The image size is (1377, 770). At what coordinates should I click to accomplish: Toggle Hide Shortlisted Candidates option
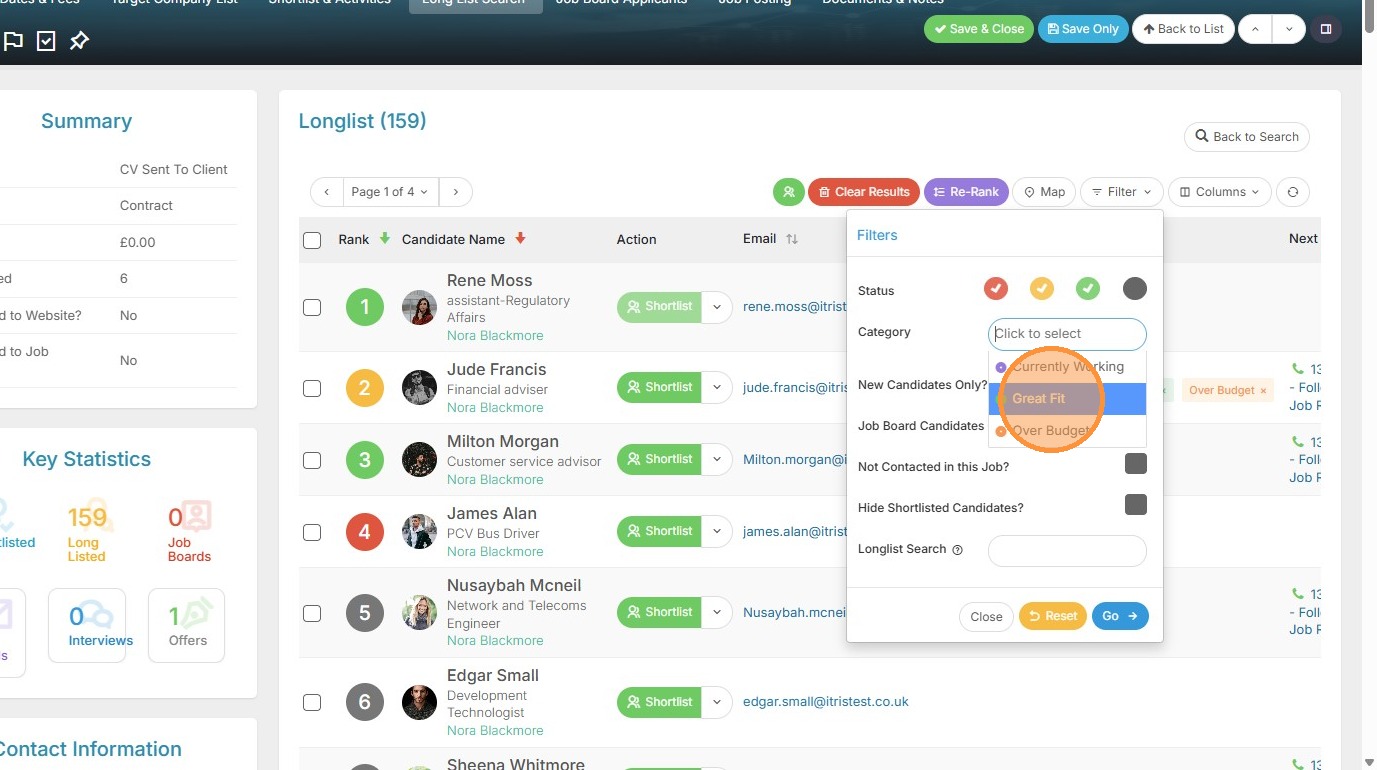(x=1135, y=505)
